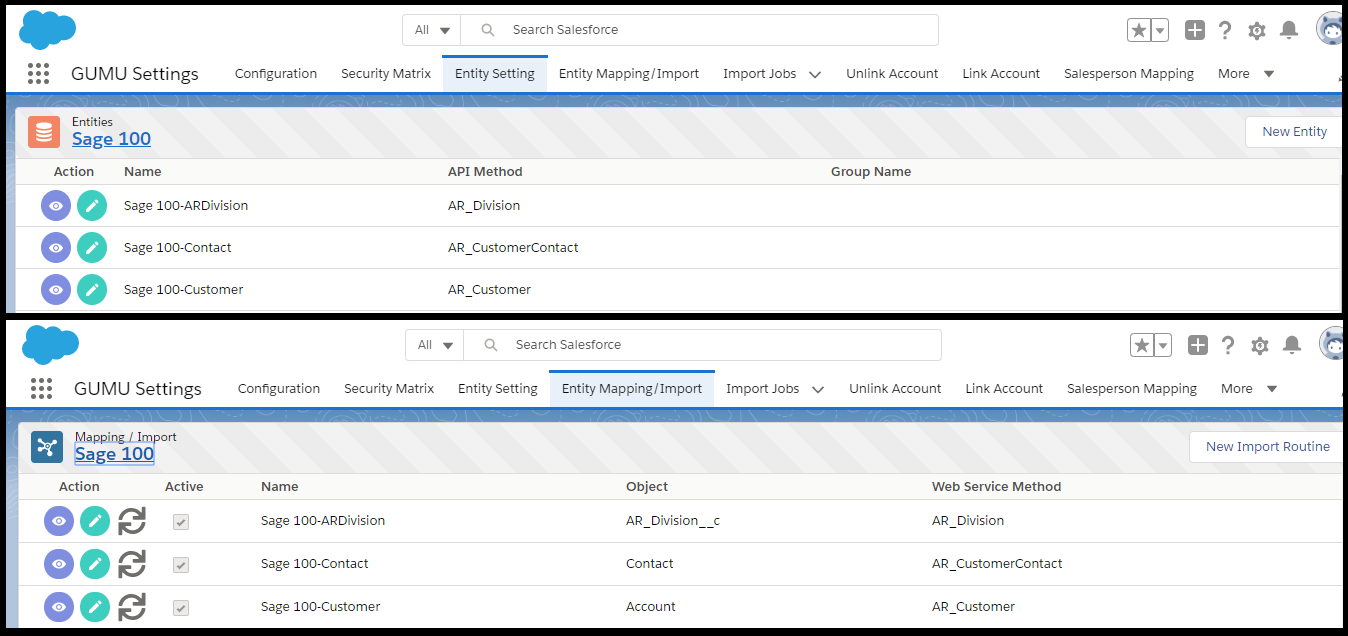
Task: Select AR_CustomerContact API Method cell in Entities
Action: 513,248
